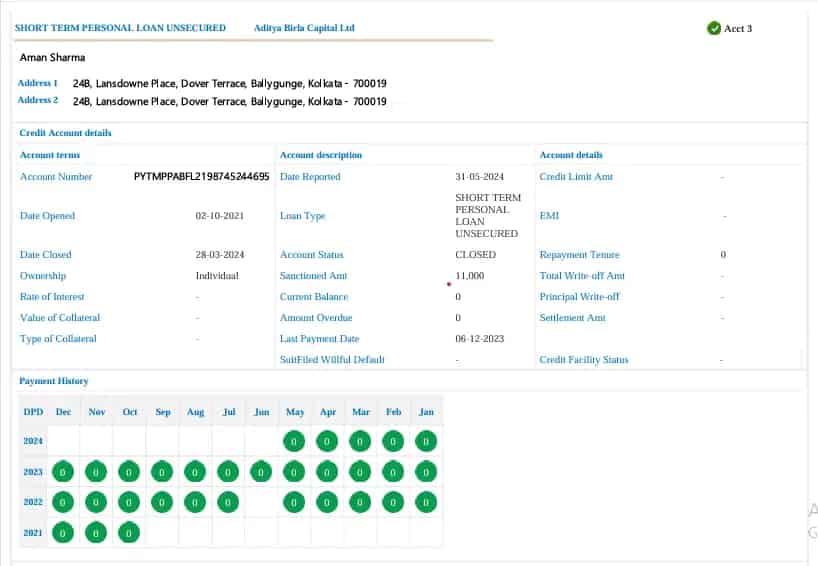Click the Address 1 label
Viewport: 818px width, 566px height.
(x=38, y=83)
